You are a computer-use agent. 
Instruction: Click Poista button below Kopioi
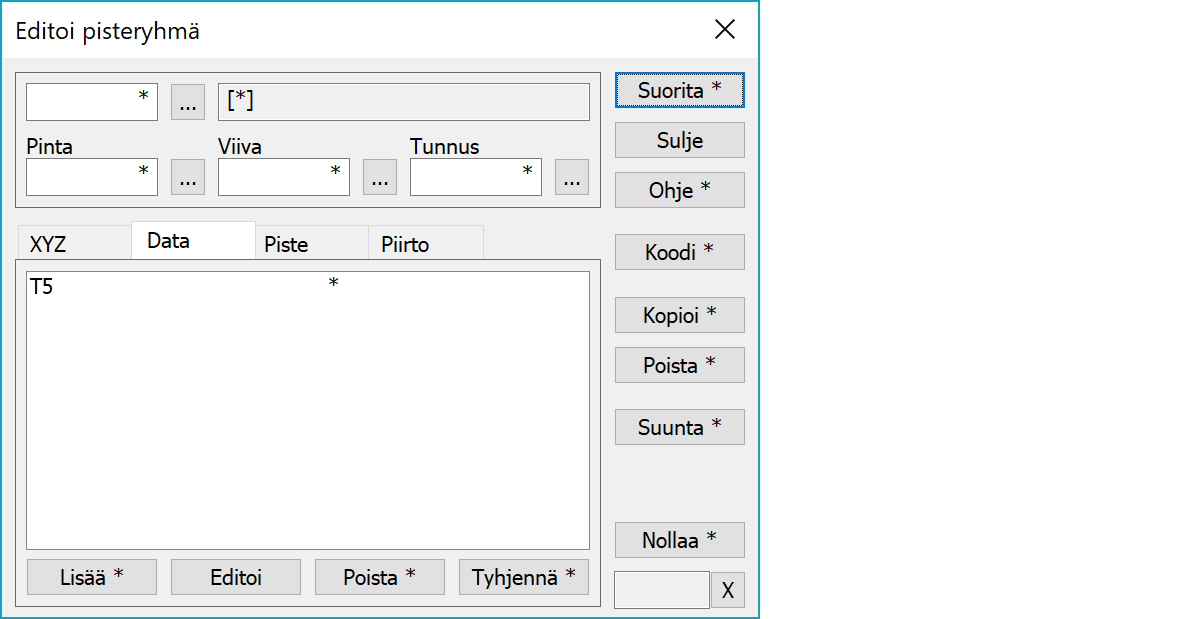coord(679,365)
